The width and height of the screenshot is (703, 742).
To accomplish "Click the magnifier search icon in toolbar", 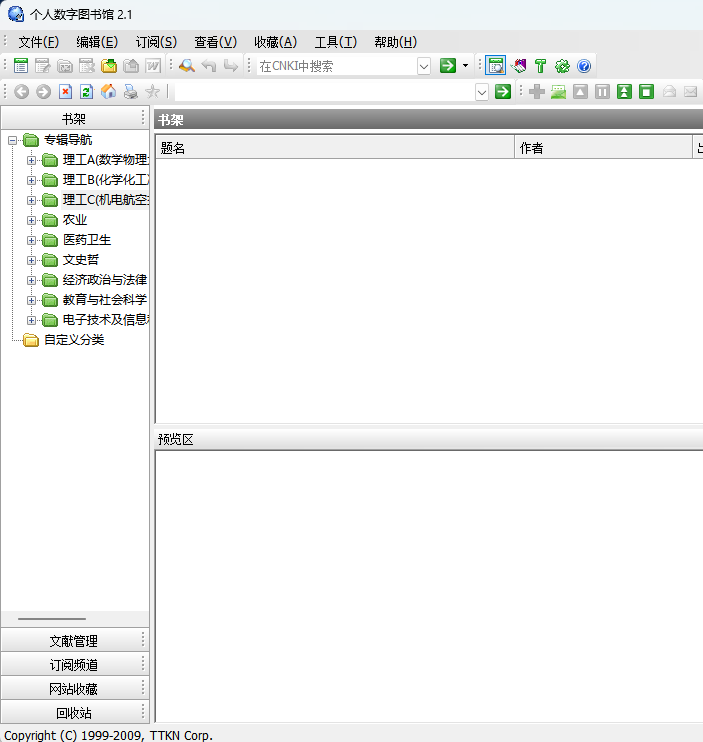I will [187, 66].
